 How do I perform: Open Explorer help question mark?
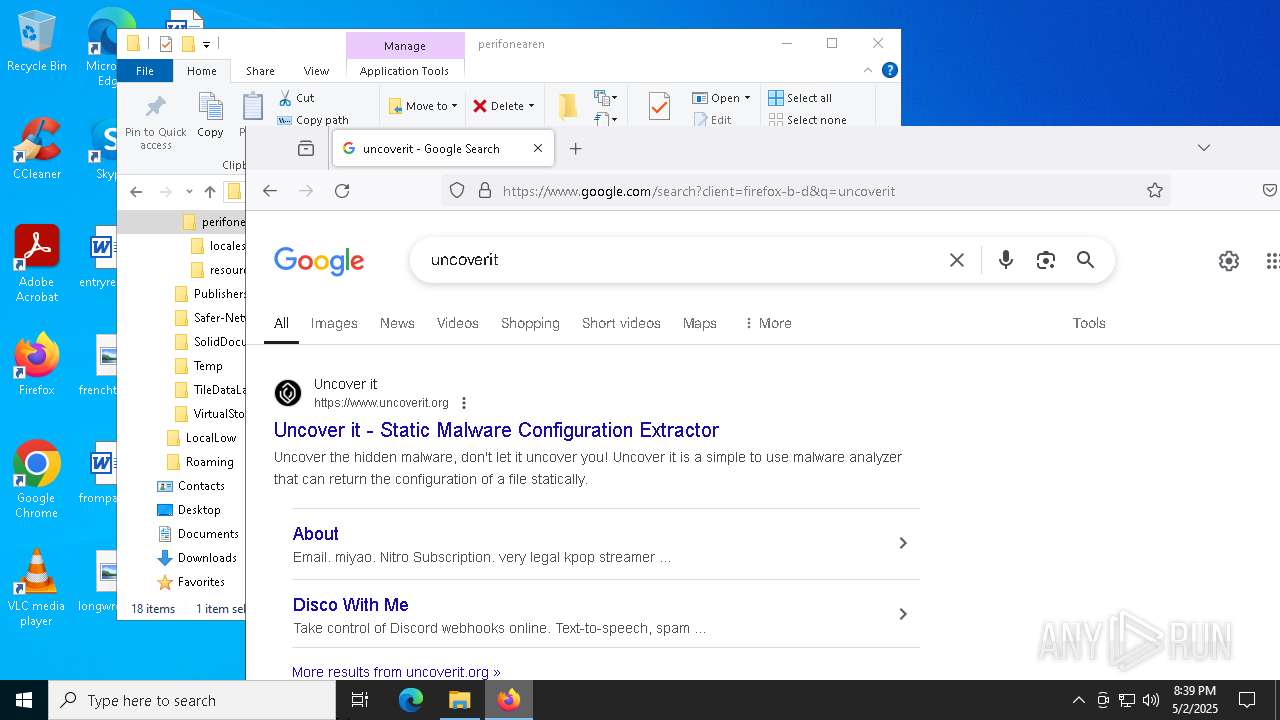tap(889, 70)
